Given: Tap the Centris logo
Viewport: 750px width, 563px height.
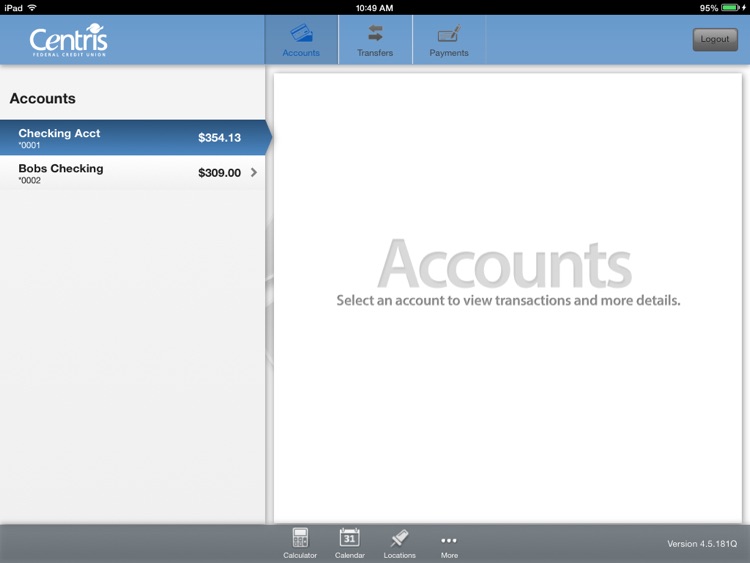Looking at the screenshot, I should pyautogui.click(x=68, y=40).
